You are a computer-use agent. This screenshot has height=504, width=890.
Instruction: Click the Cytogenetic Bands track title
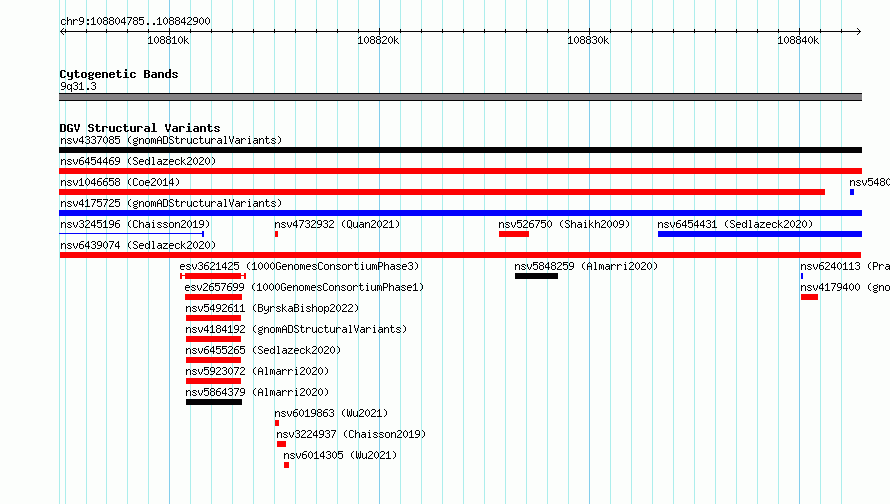(x=119, y=74)
